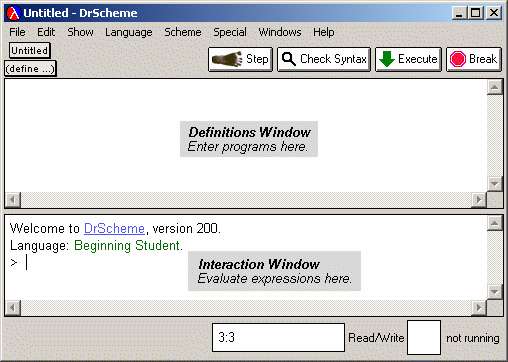
Task: Click the red Break stop-sign icon
Action: click(x=458, y=59)
